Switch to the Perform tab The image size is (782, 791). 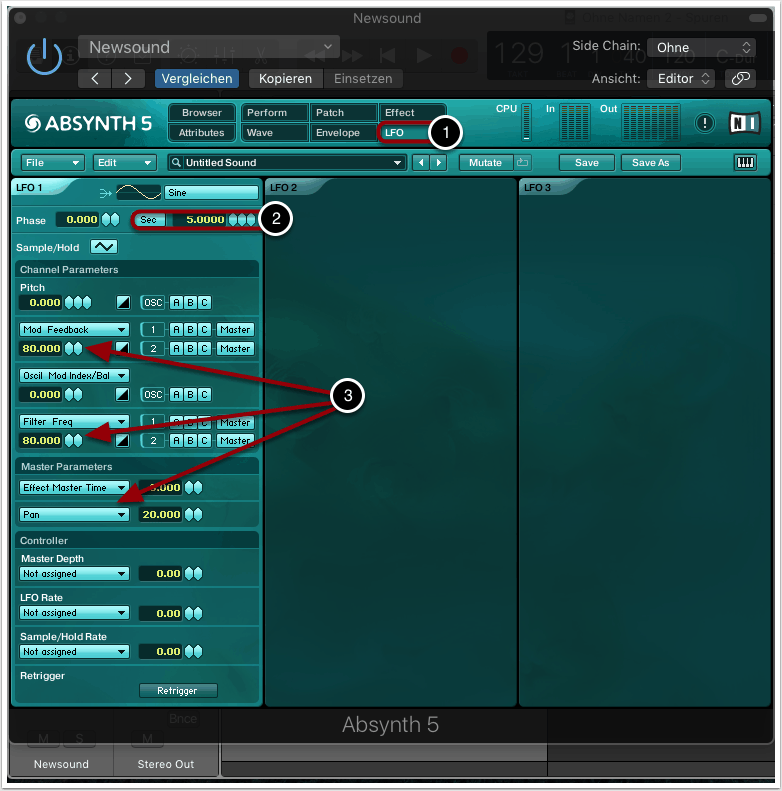(274, 112)
